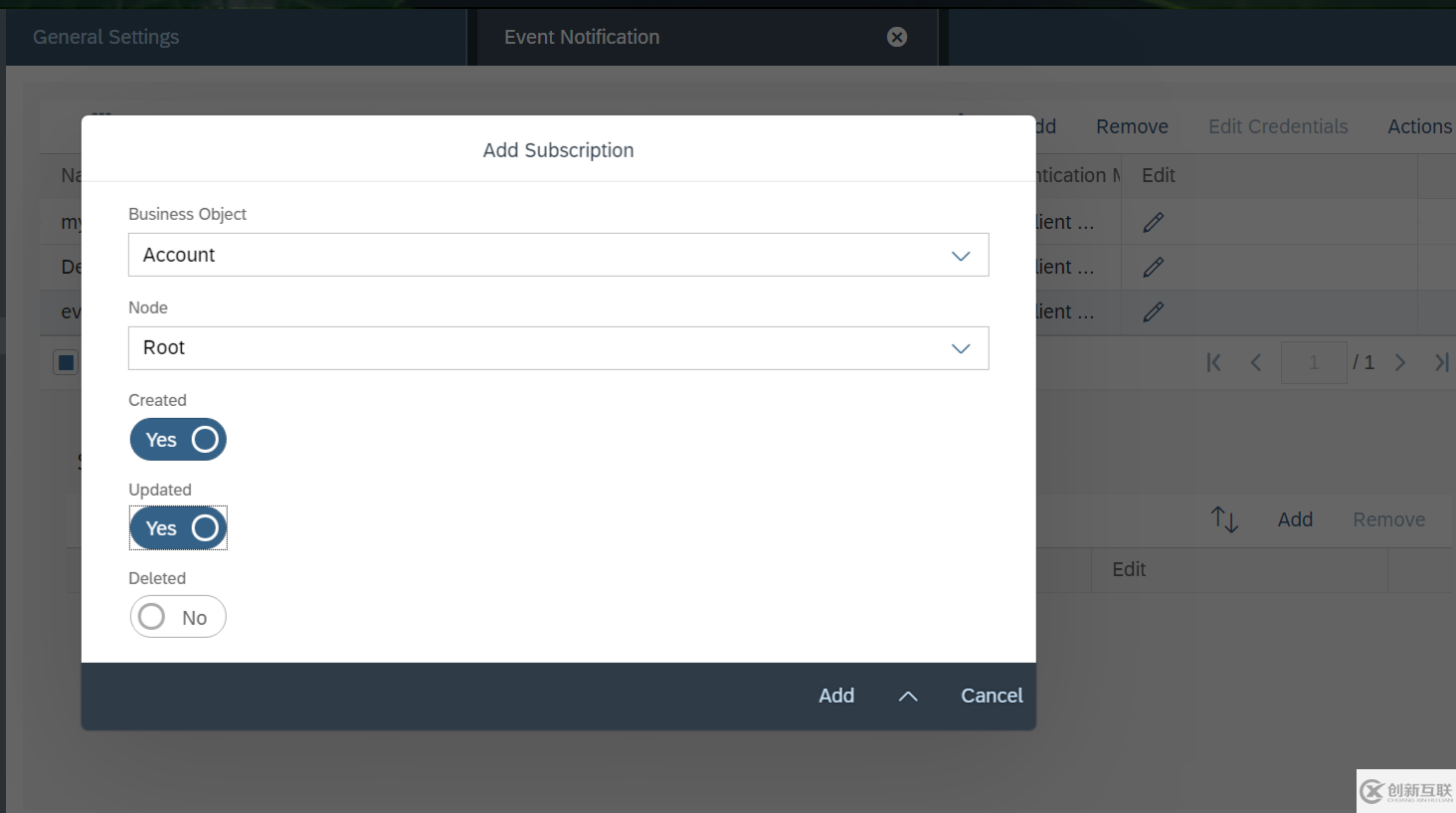Confirm by clicking Add in the dialog

tap(835, 696)
